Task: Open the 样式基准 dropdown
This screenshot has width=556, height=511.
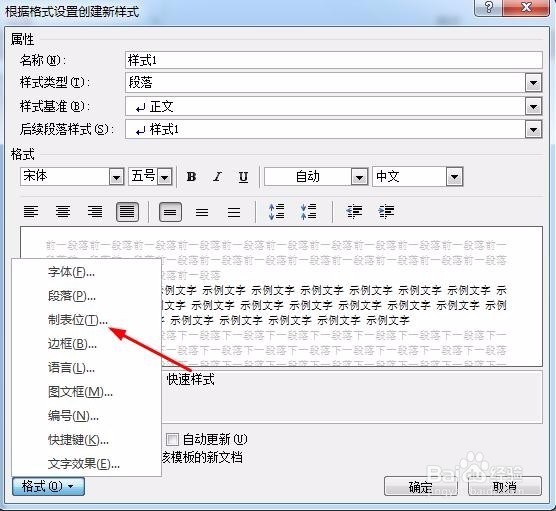Action: click(x=533, y=106)
